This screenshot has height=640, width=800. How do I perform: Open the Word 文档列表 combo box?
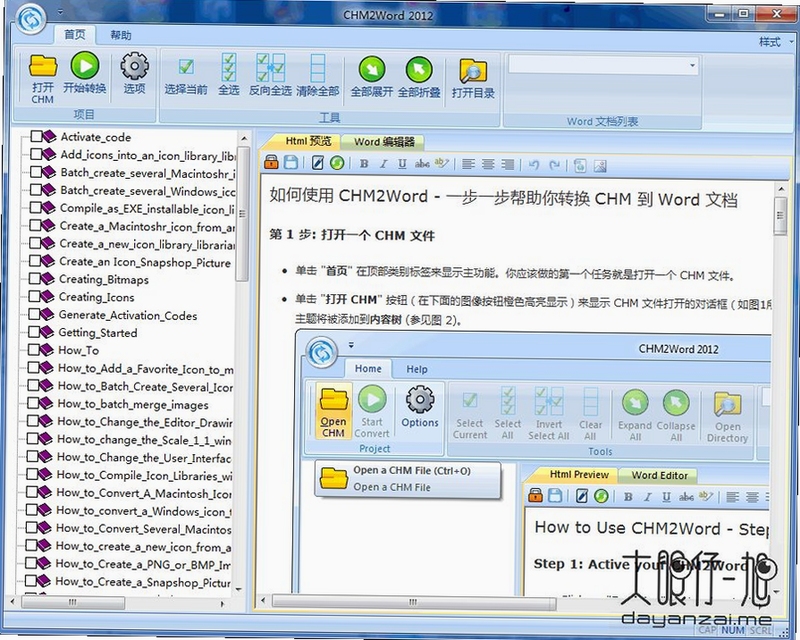pos(603,65)
